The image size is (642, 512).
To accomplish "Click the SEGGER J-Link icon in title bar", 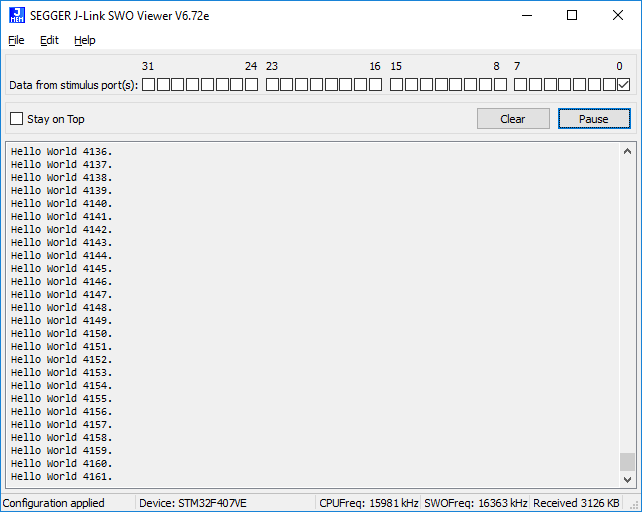I will coord(17,15).
